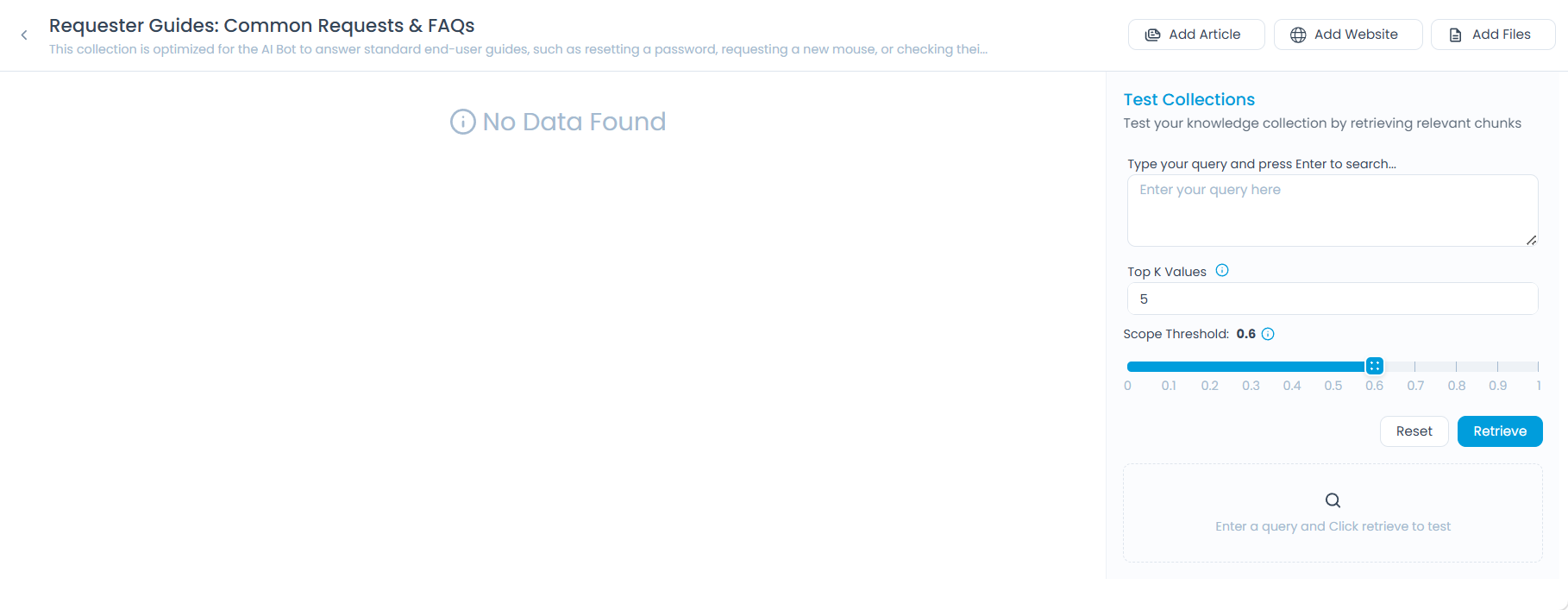
Task: Click the back arrow icon
Action: click(x=24, y=35)
